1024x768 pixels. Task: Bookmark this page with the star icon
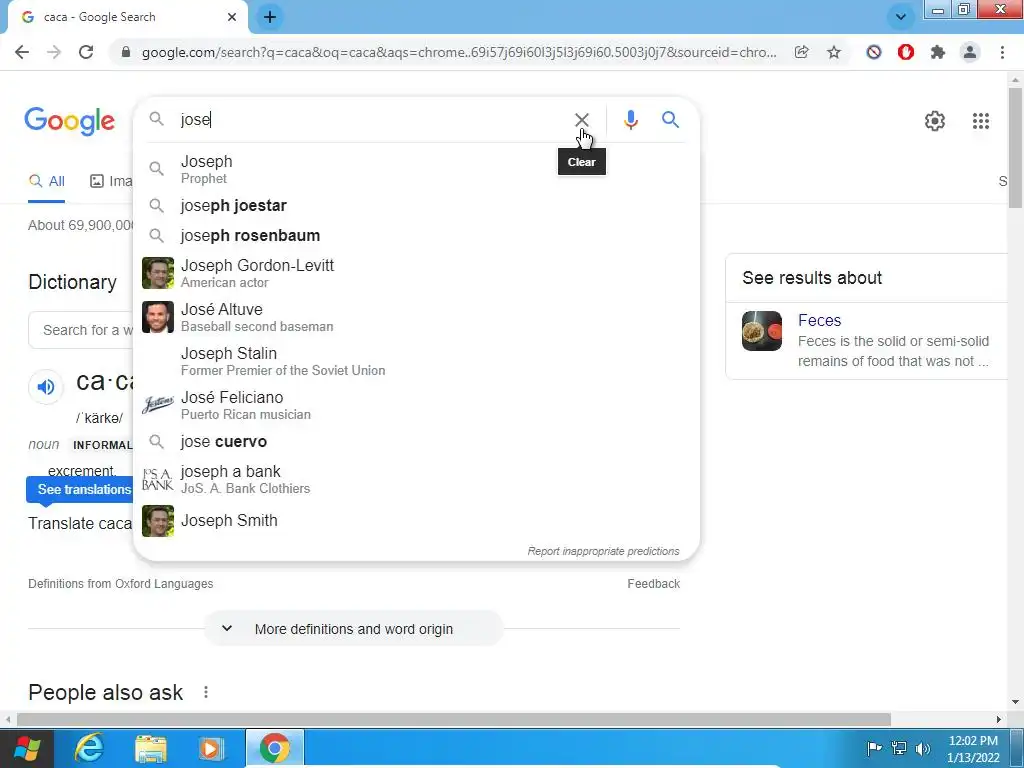pyautogui.click(x=834, y=52)
